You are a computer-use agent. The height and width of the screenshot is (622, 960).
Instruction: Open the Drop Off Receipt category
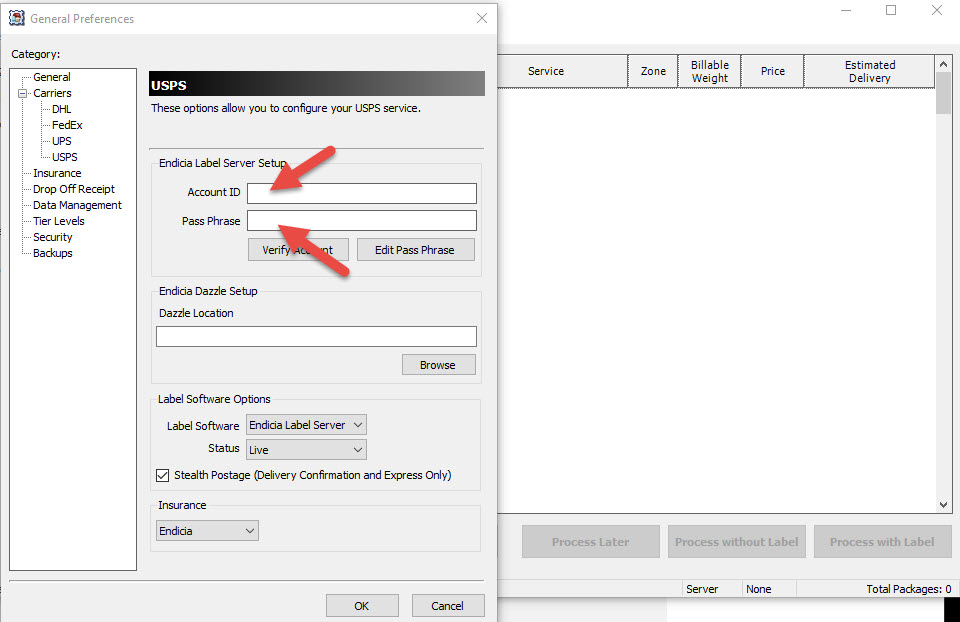pyautogui.click(x=73, y=189)
